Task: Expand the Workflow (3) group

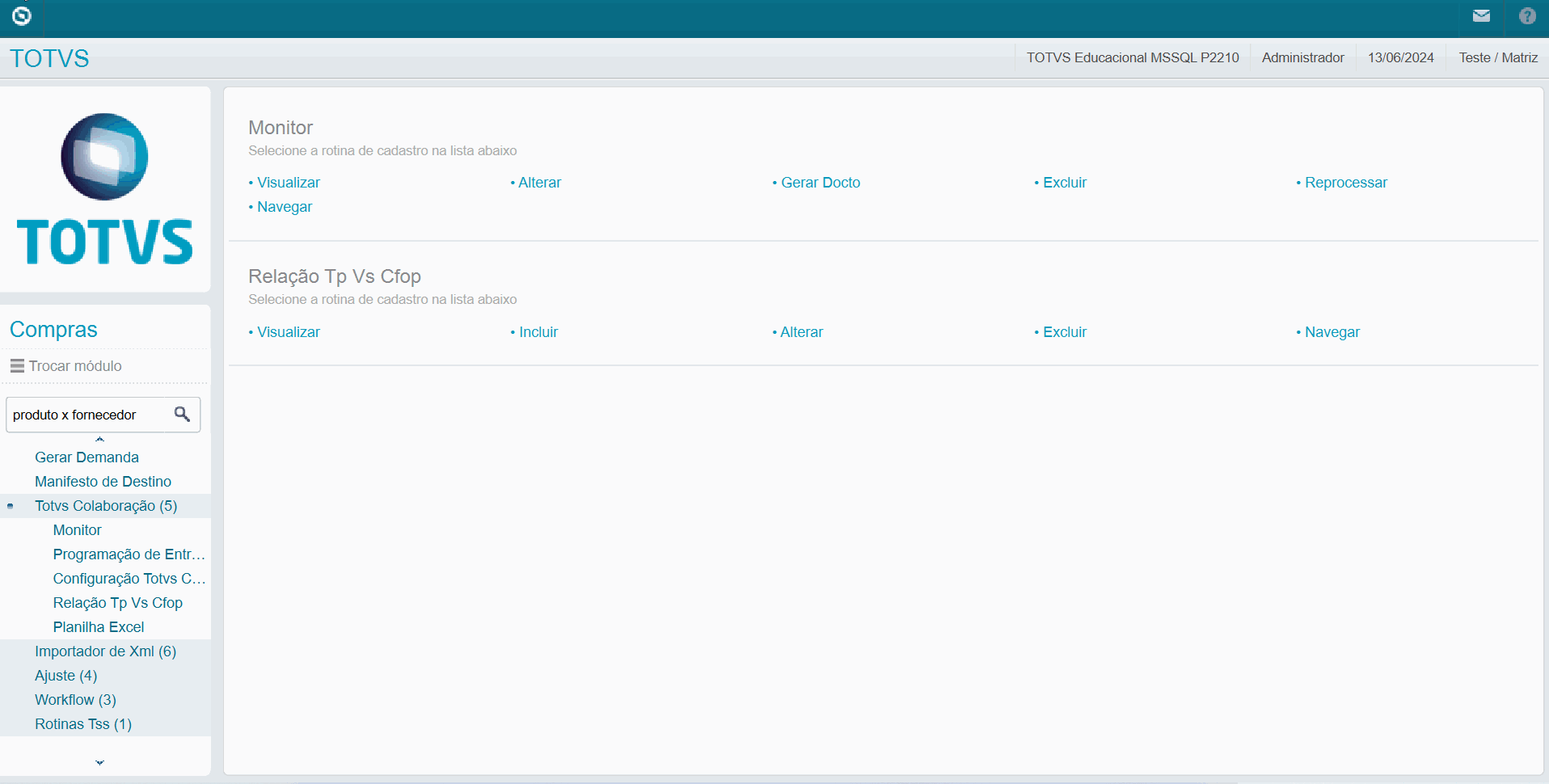Action: tap(75, 700)
